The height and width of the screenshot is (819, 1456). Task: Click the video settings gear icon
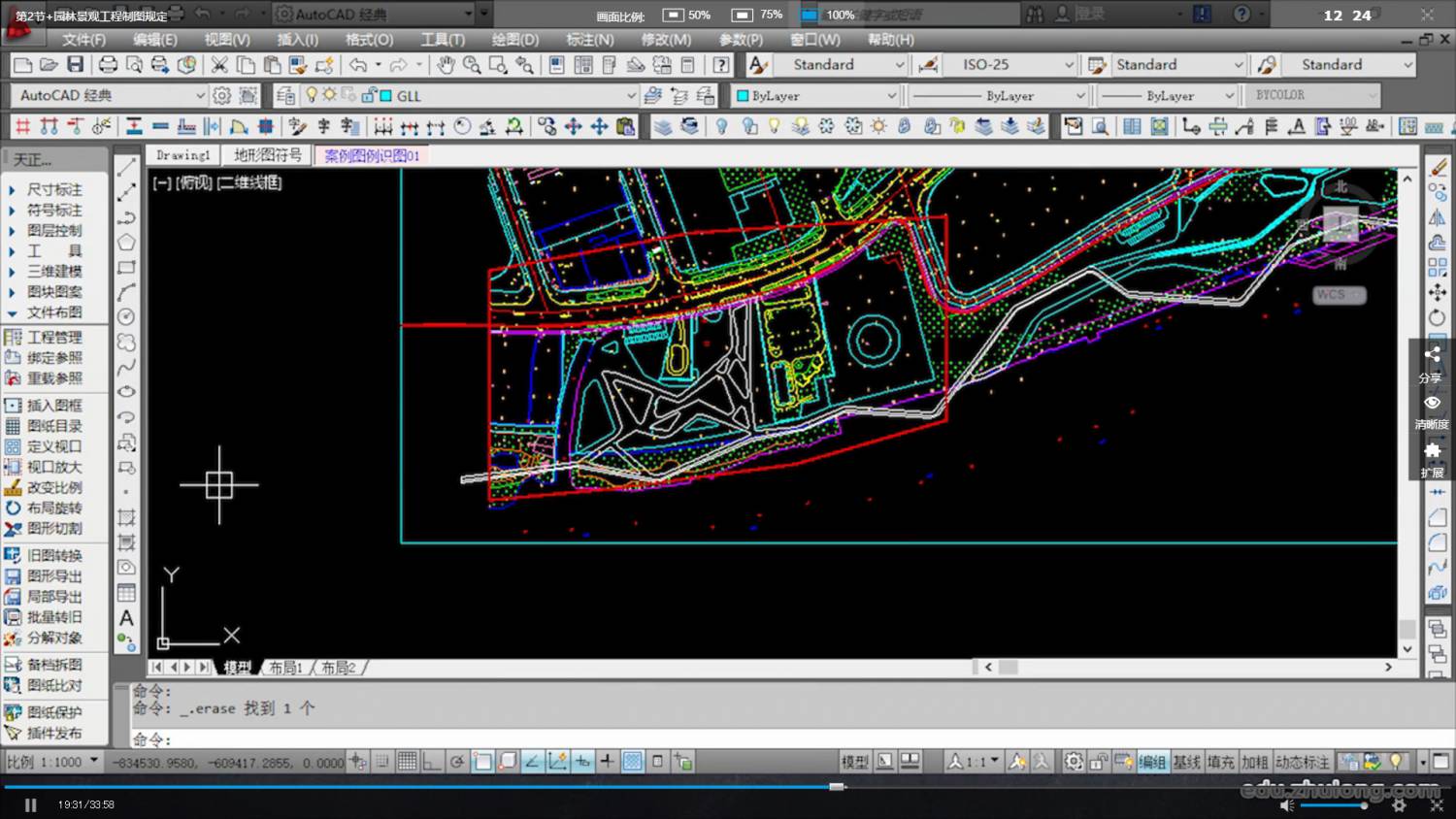(1399, 804)
